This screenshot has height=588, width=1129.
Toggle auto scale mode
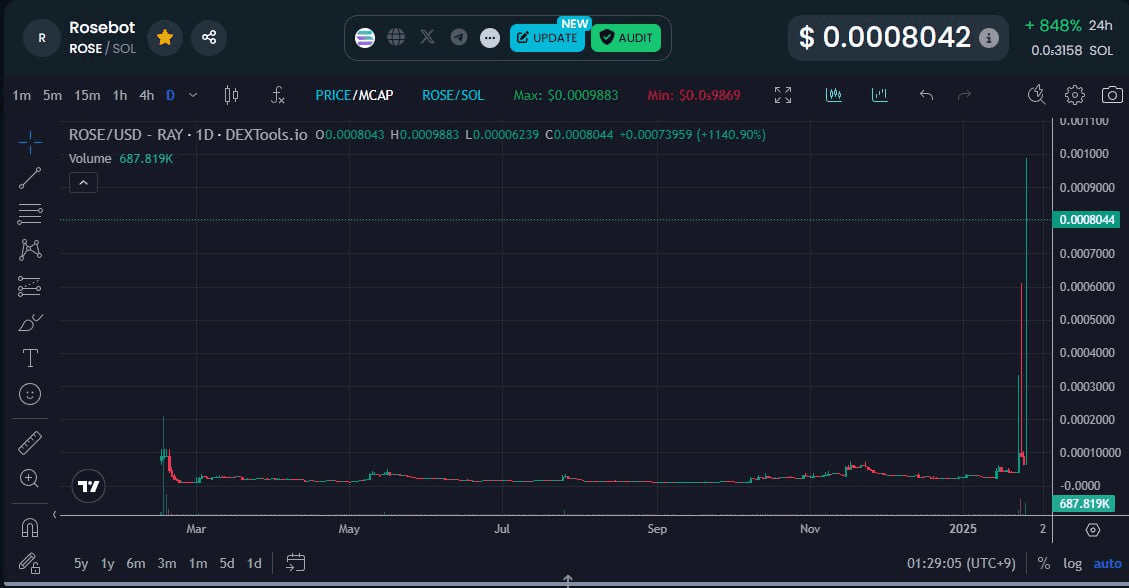(x=1107, y=564)
